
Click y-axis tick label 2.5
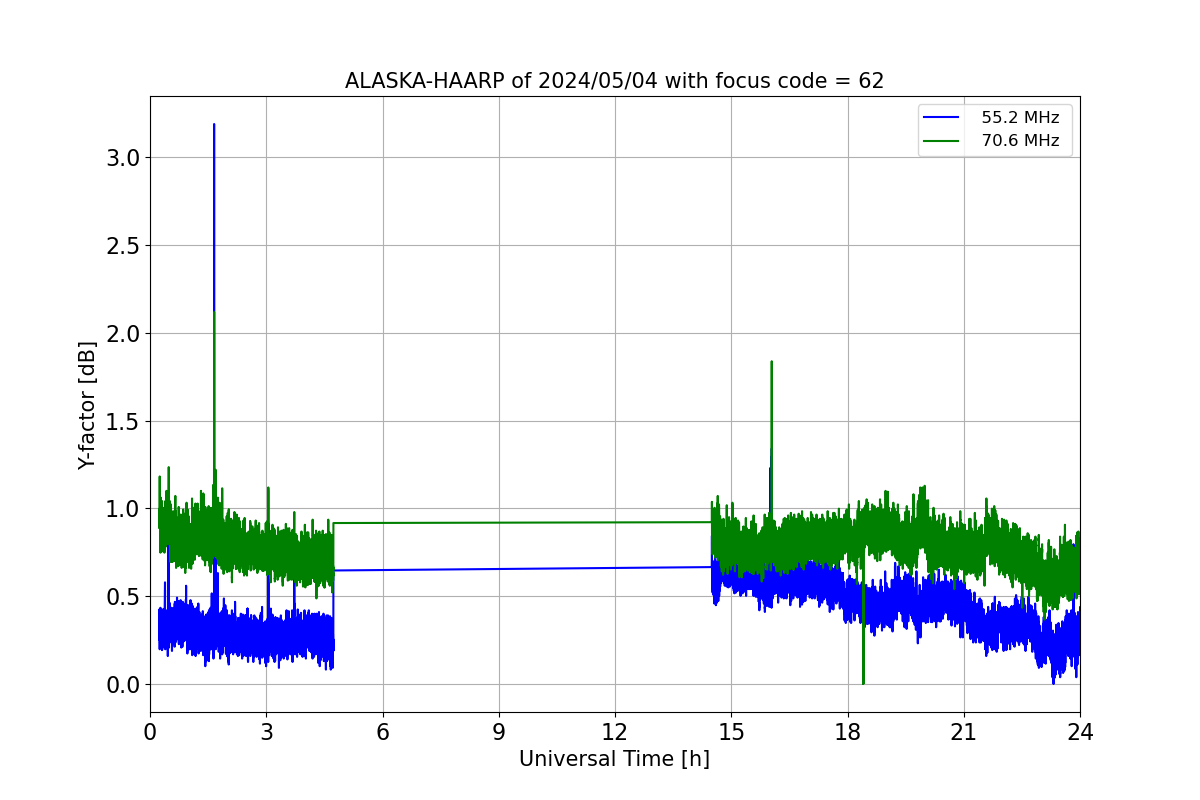tap(123, 246)
